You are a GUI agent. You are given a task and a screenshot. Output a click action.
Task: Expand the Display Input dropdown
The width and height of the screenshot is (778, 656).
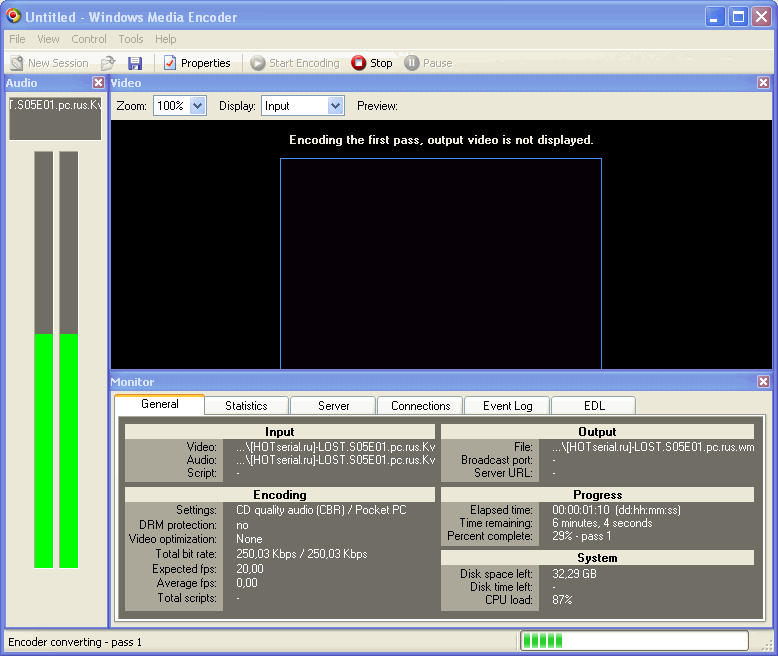click(x=335, y=106)
